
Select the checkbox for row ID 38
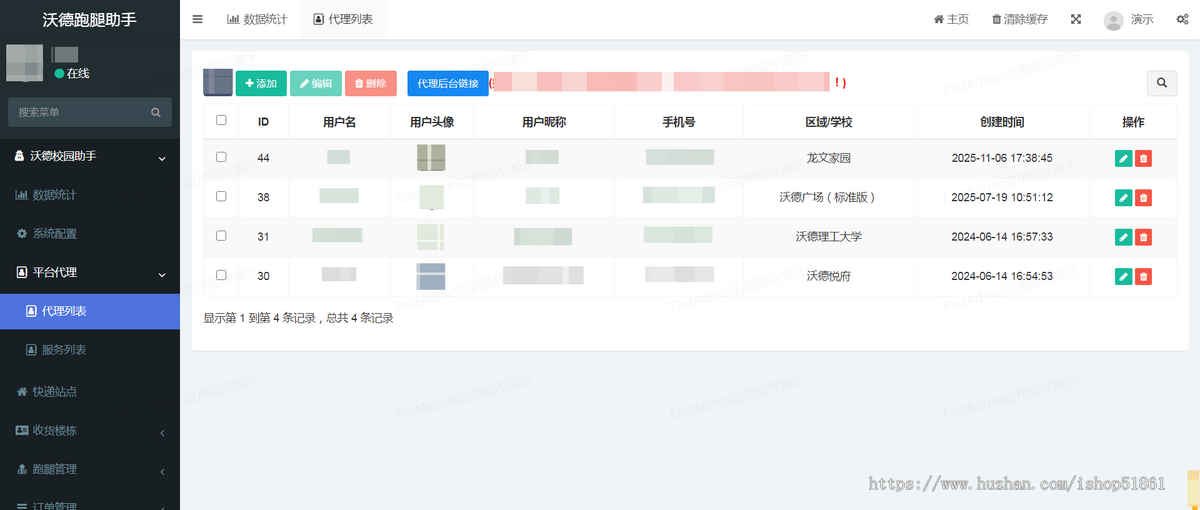[x=221, y=196]
